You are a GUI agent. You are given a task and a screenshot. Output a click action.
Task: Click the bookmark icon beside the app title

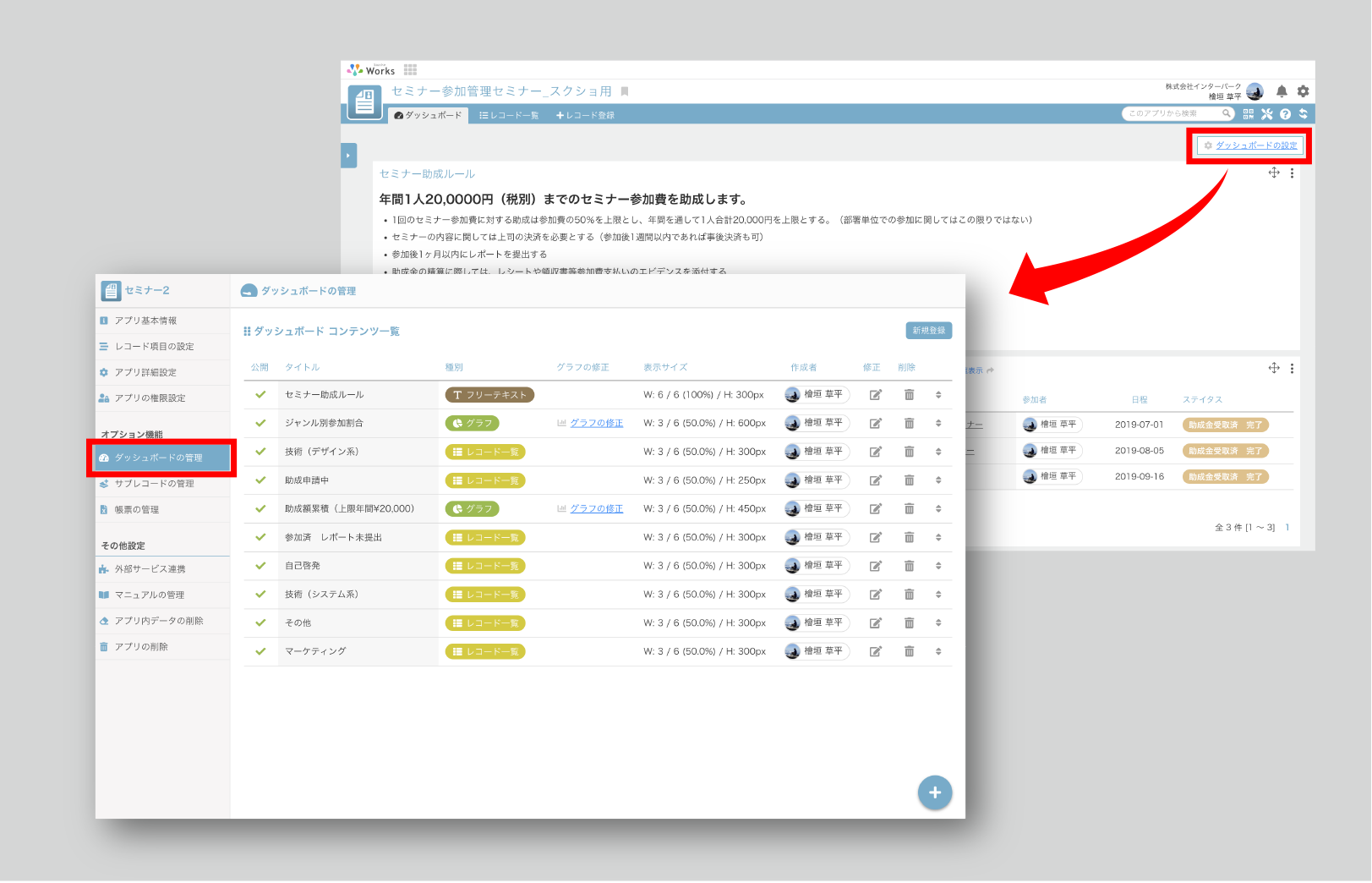[625, 91]
